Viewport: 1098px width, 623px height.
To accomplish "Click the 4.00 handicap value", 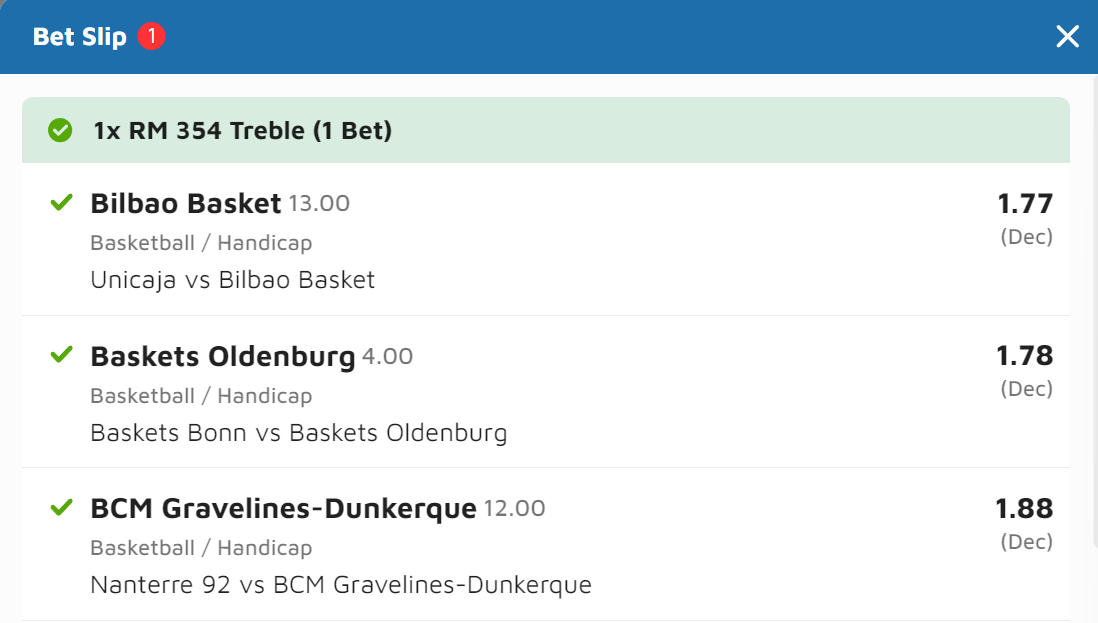I will pos(387,357).
